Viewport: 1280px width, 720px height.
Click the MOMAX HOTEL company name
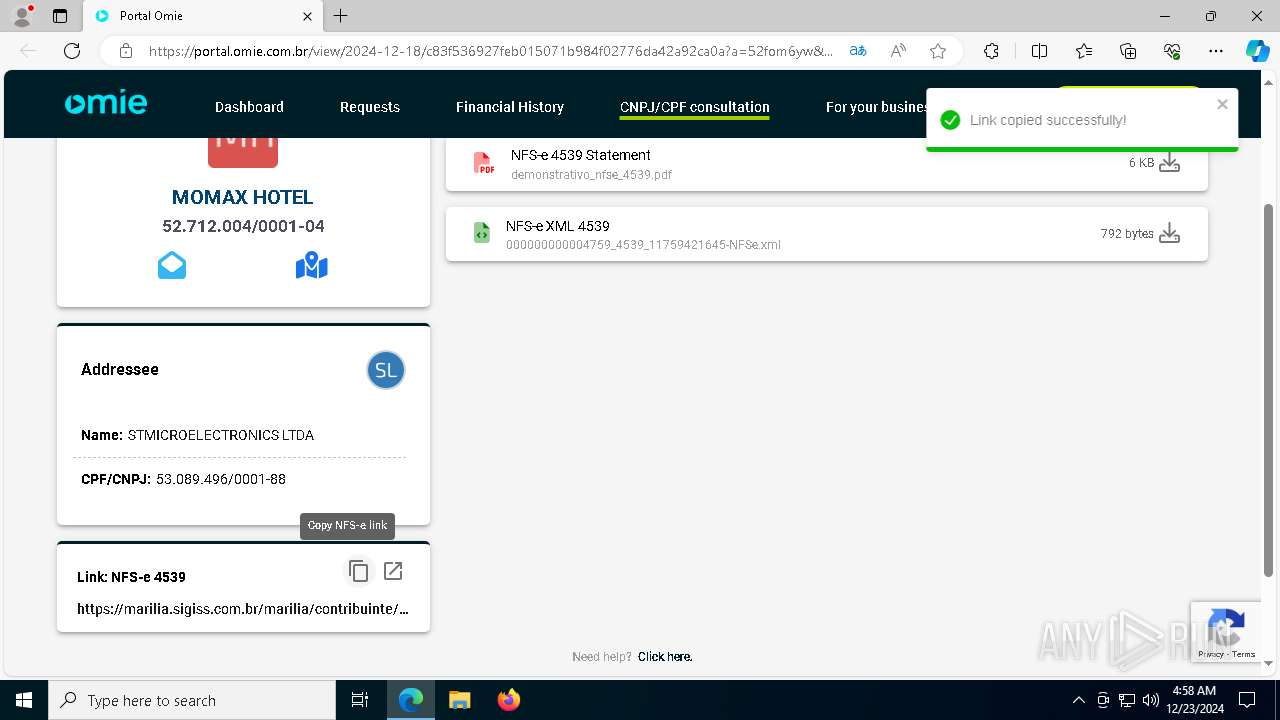pos(243,197)
